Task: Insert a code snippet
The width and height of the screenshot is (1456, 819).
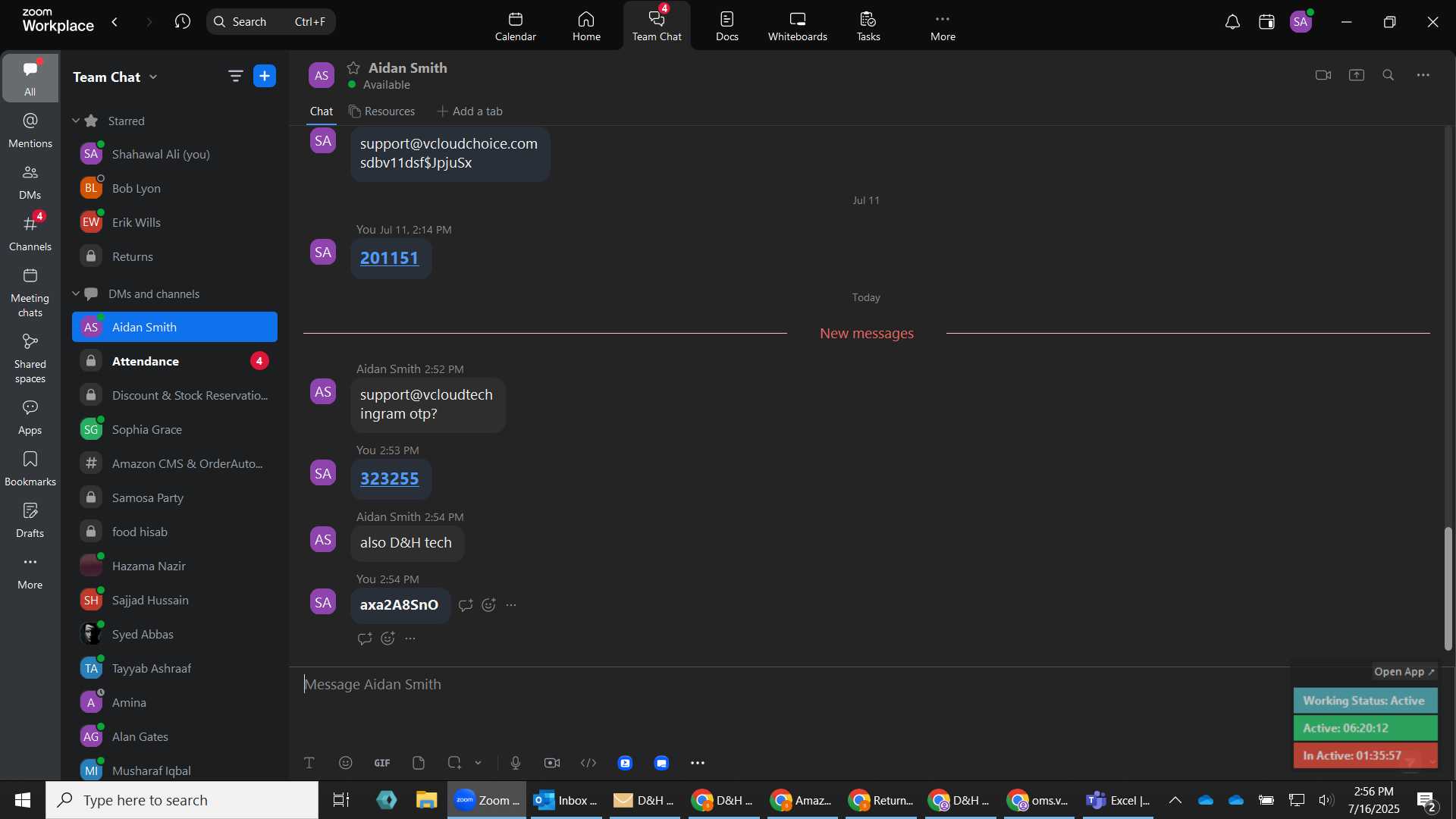Action: pos(588,763)
